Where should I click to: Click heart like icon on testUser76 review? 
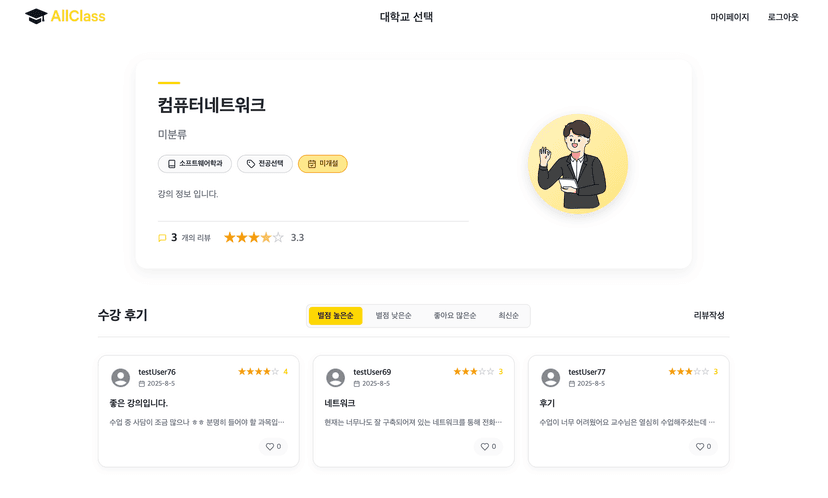269,447
